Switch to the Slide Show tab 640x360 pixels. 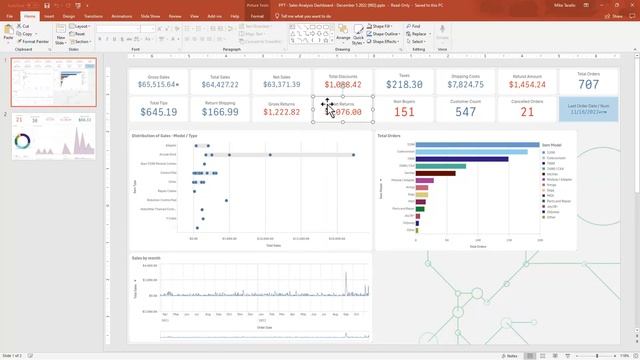150,16
